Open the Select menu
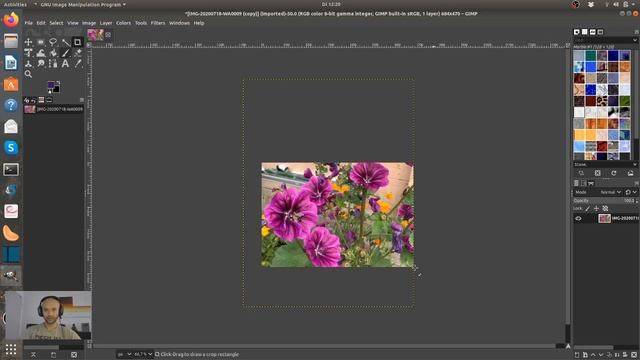Image resolution: width=640 pixels, height=360 pixels. pos(56,23)
